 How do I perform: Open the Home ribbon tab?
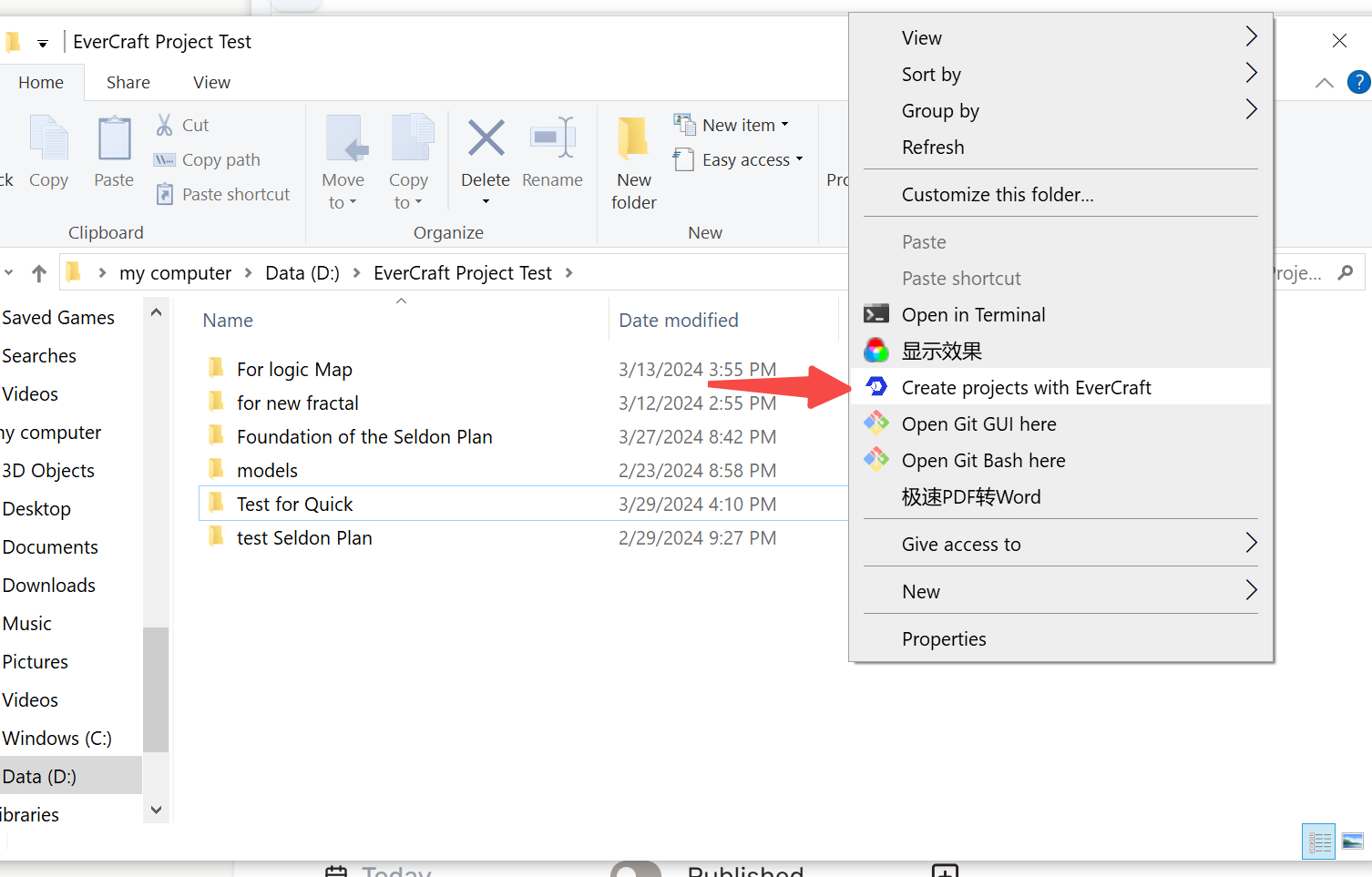41,83
